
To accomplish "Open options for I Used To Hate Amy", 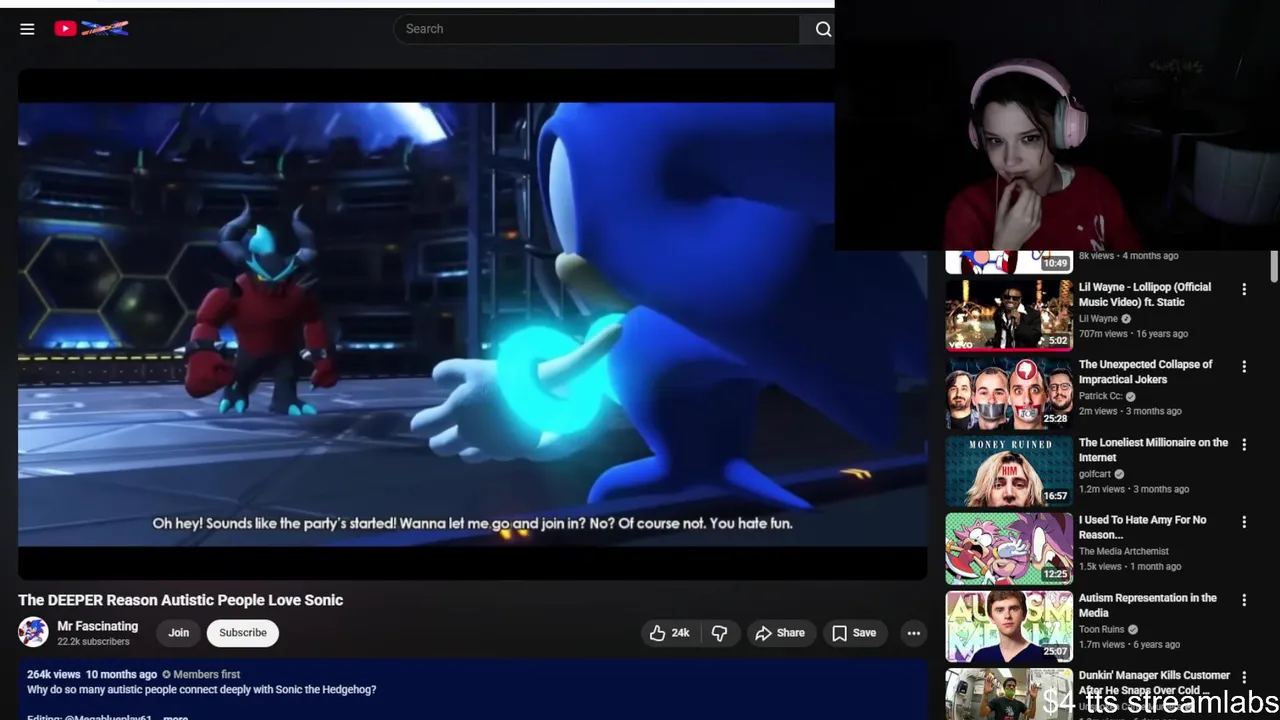I will click(x=1244, y=522).
